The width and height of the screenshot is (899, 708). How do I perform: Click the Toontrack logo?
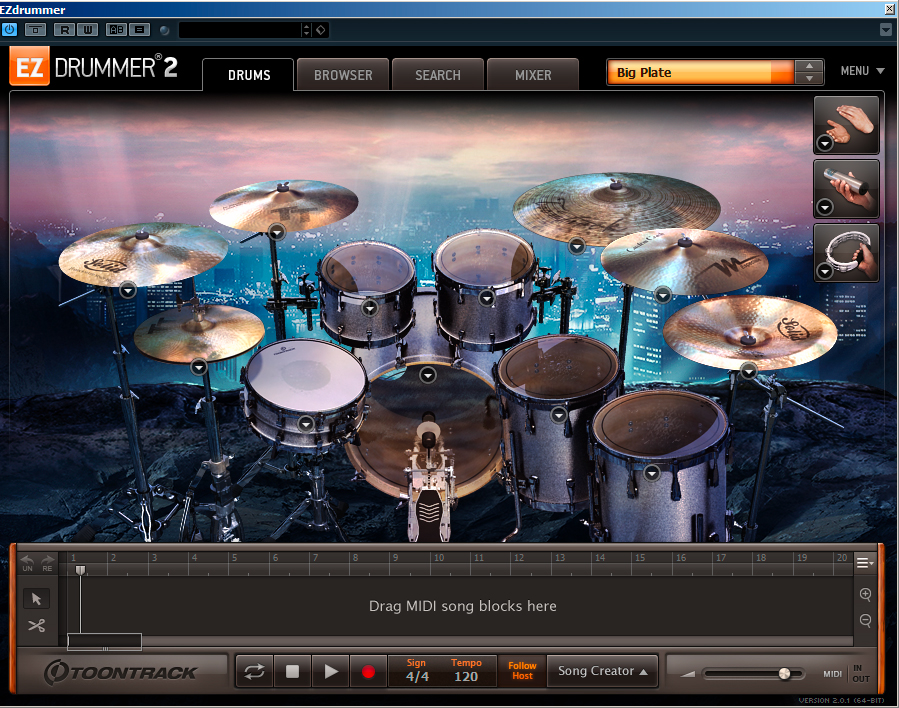point(120,672)
